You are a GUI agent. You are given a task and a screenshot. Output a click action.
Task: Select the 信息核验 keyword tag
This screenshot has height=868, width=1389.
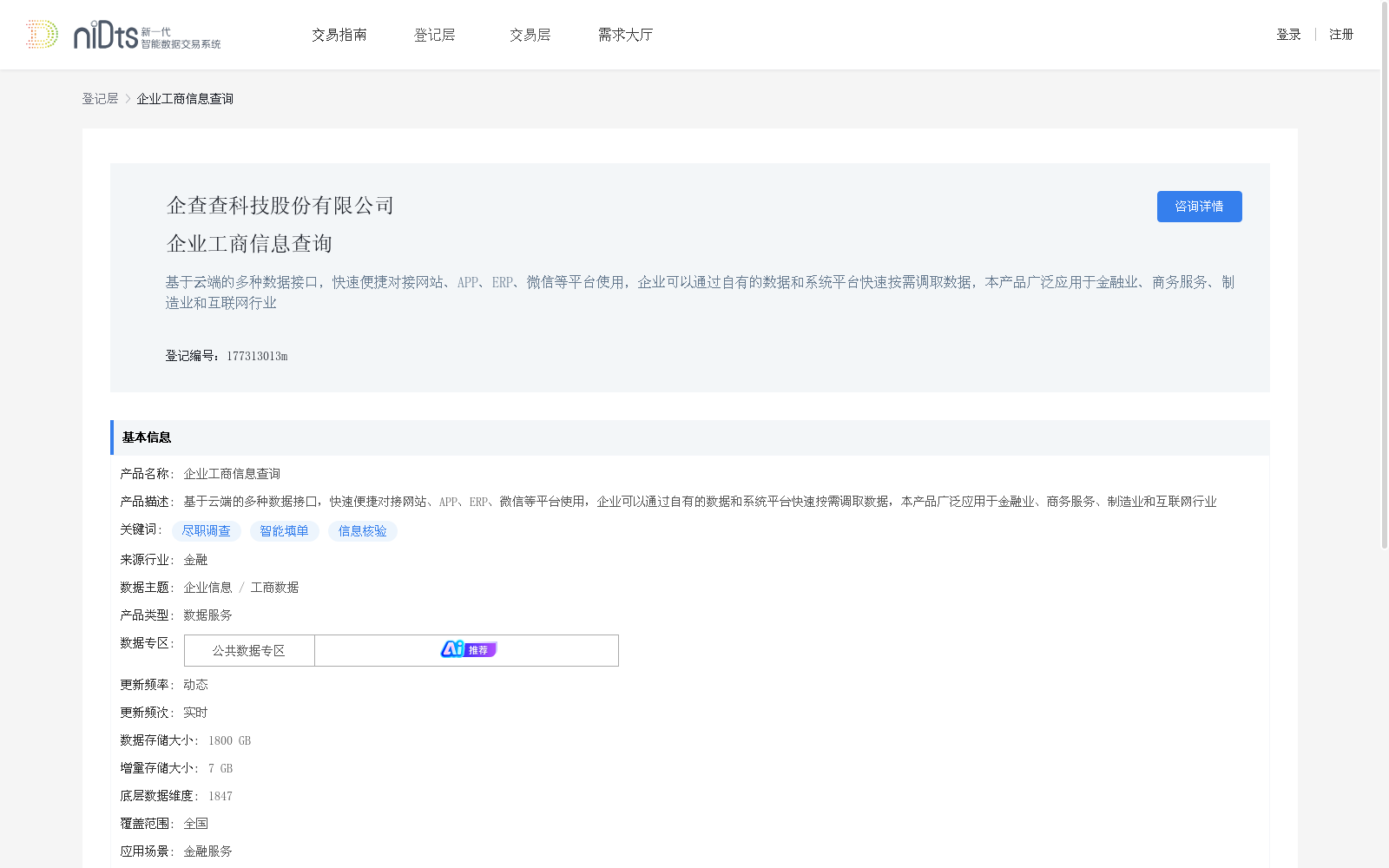pyautogui.click(x=363, y=531)
